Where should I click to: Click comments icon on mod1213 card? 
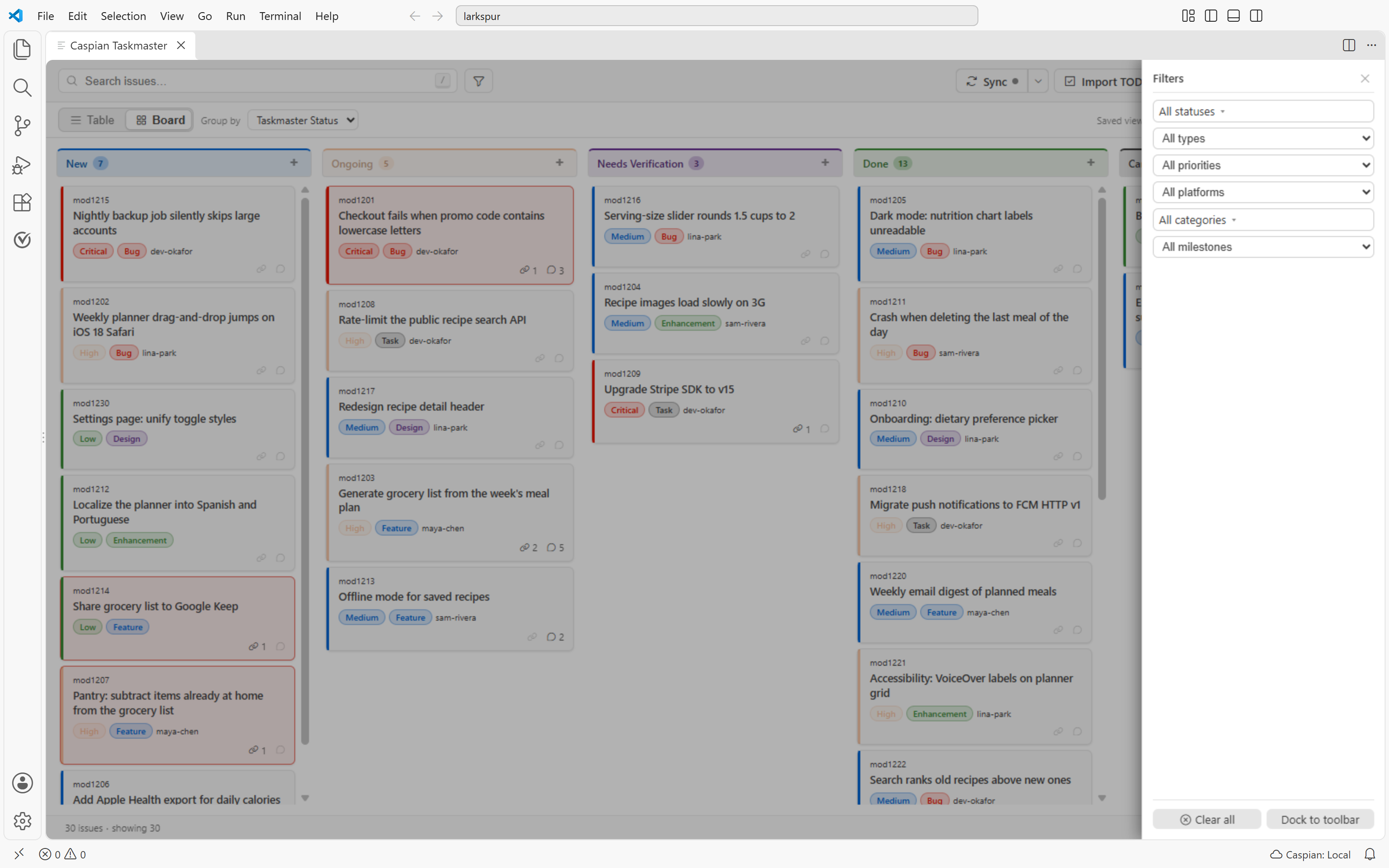click(555, 637)
